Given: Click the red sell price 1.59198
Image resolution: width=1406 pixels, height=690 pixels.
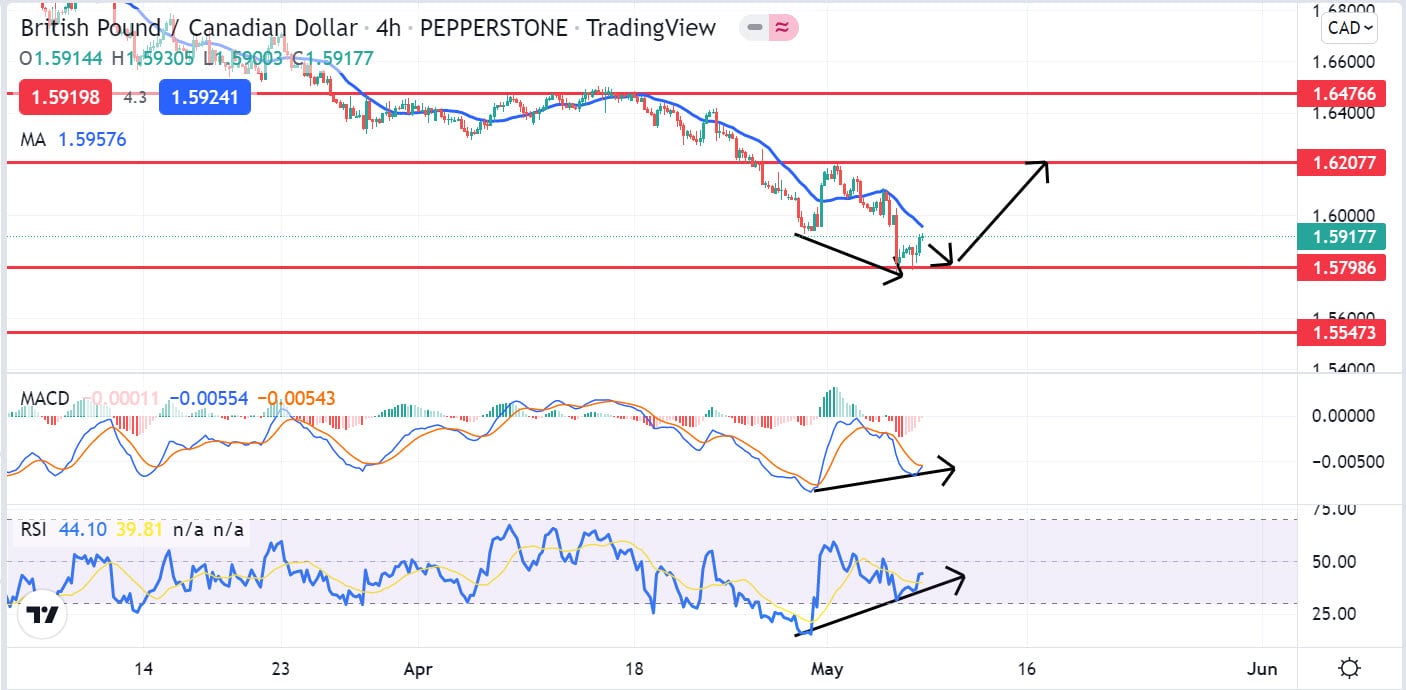Looking at the screenshot, I should (x=64, y=98).
